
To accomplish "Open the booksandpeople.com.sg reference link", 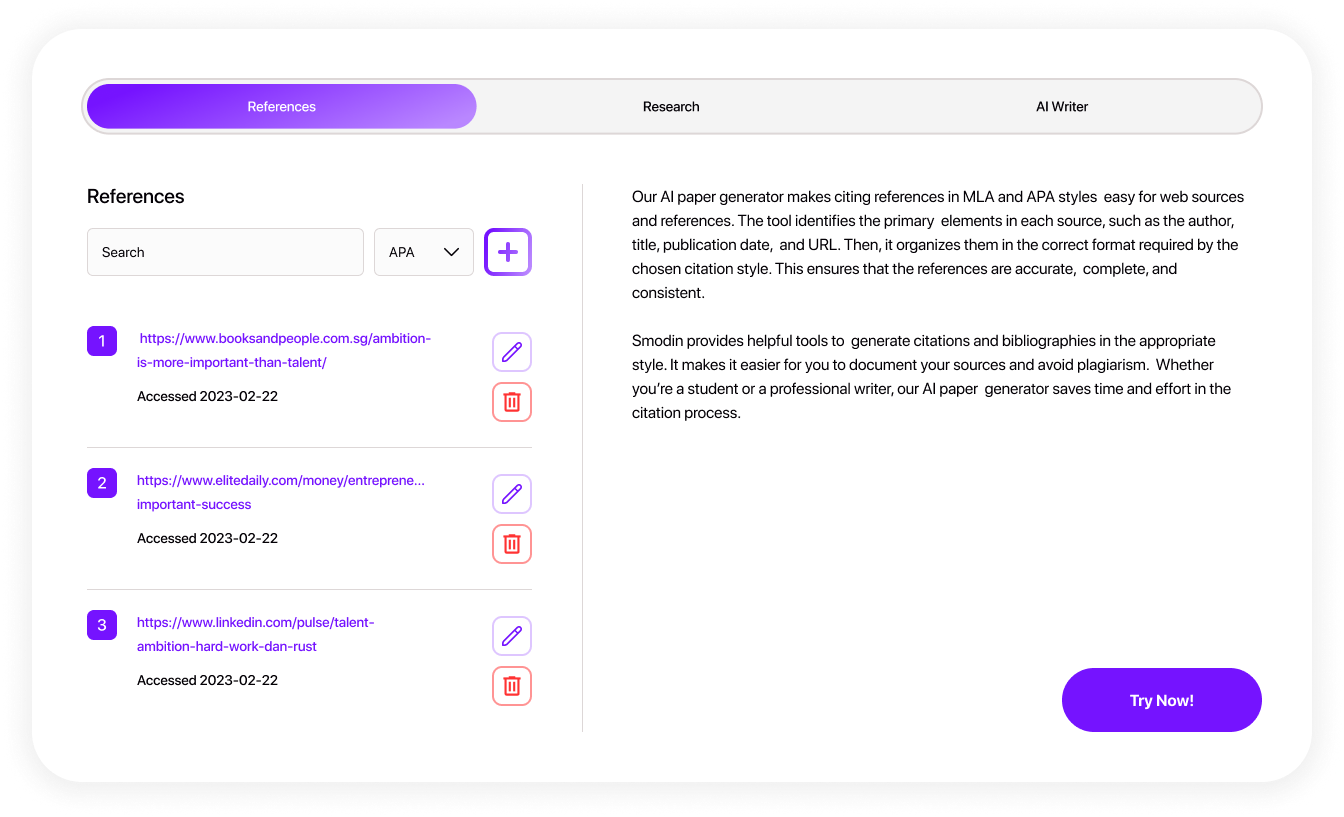I will pos(284,350).
